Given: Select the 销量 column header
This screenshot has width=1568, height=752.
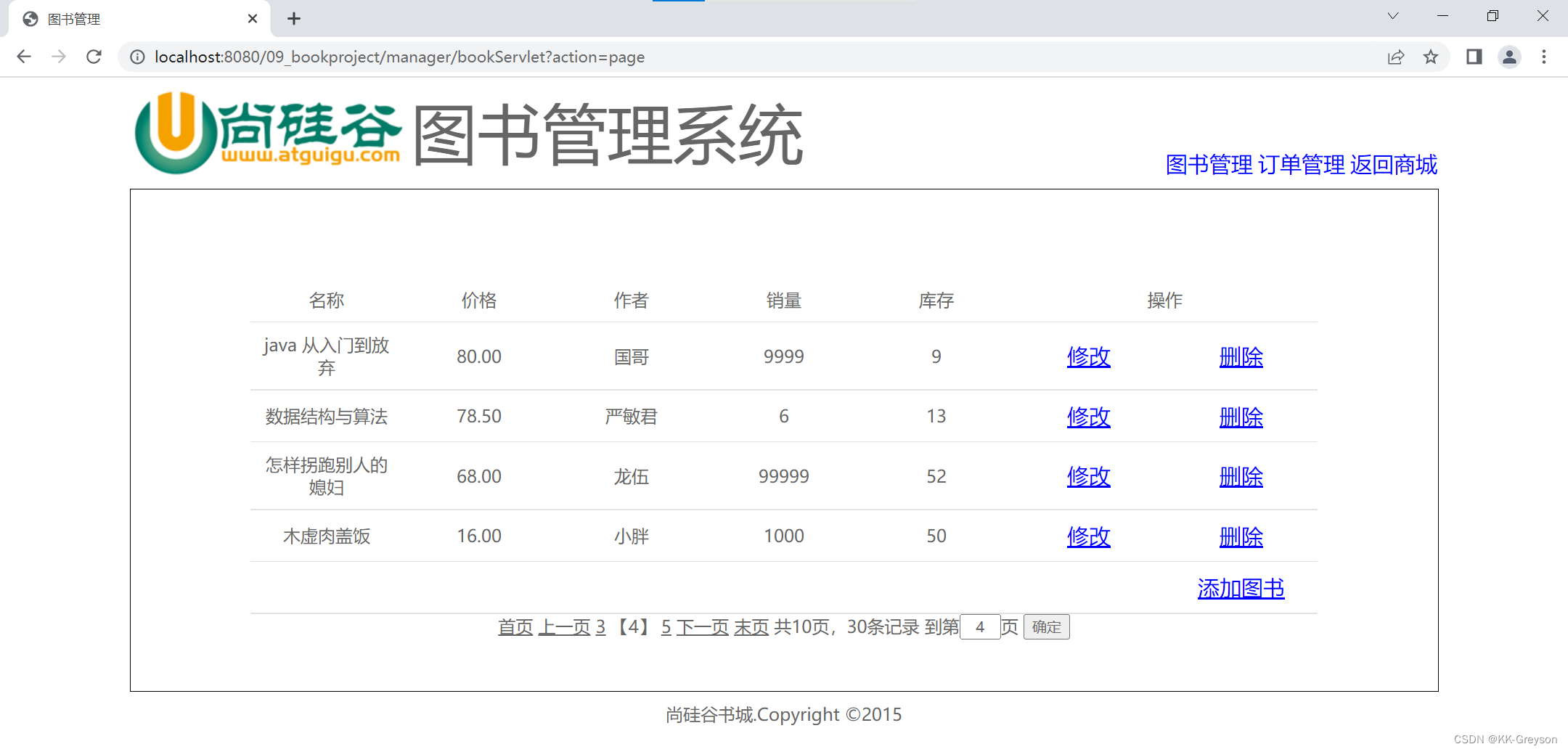Looking at the screenshot, I should [x=784, y=300].
